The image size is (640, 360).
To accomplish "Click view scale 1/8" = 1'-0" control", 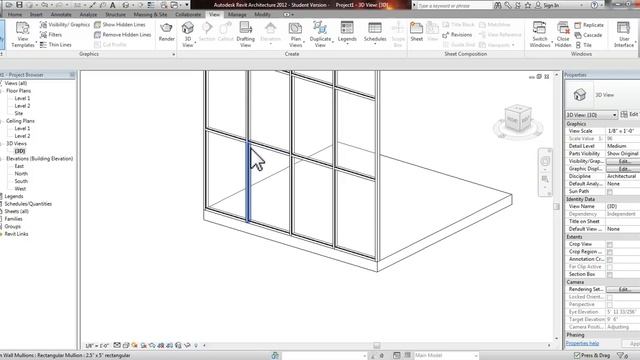I will [x=97, y=346].
